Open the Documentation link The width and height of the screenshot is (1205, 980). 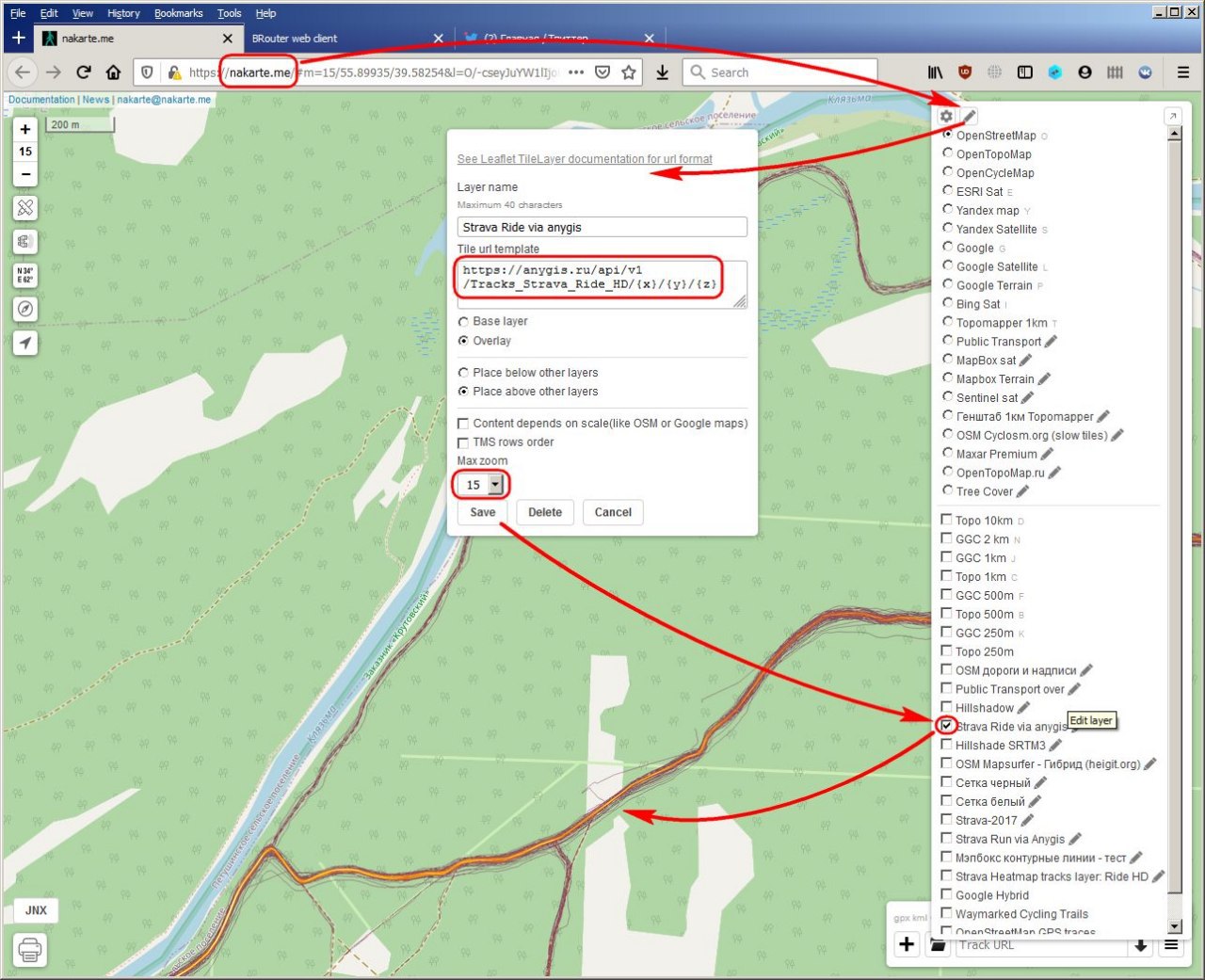(x=41, y=100)
